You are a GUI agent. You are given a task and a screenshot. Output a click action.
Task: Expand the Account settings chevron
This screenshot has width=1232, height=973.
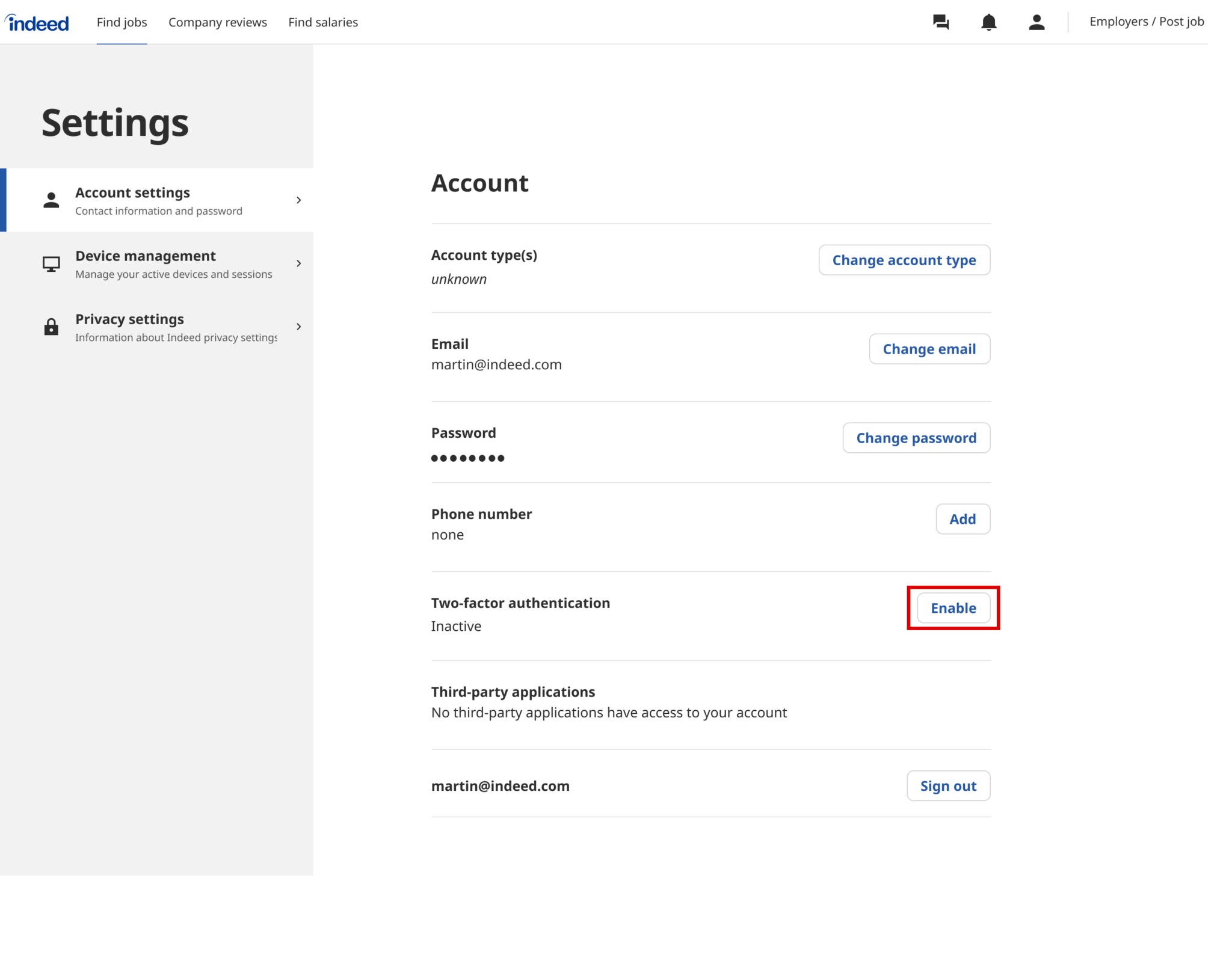tap(299, 200)
